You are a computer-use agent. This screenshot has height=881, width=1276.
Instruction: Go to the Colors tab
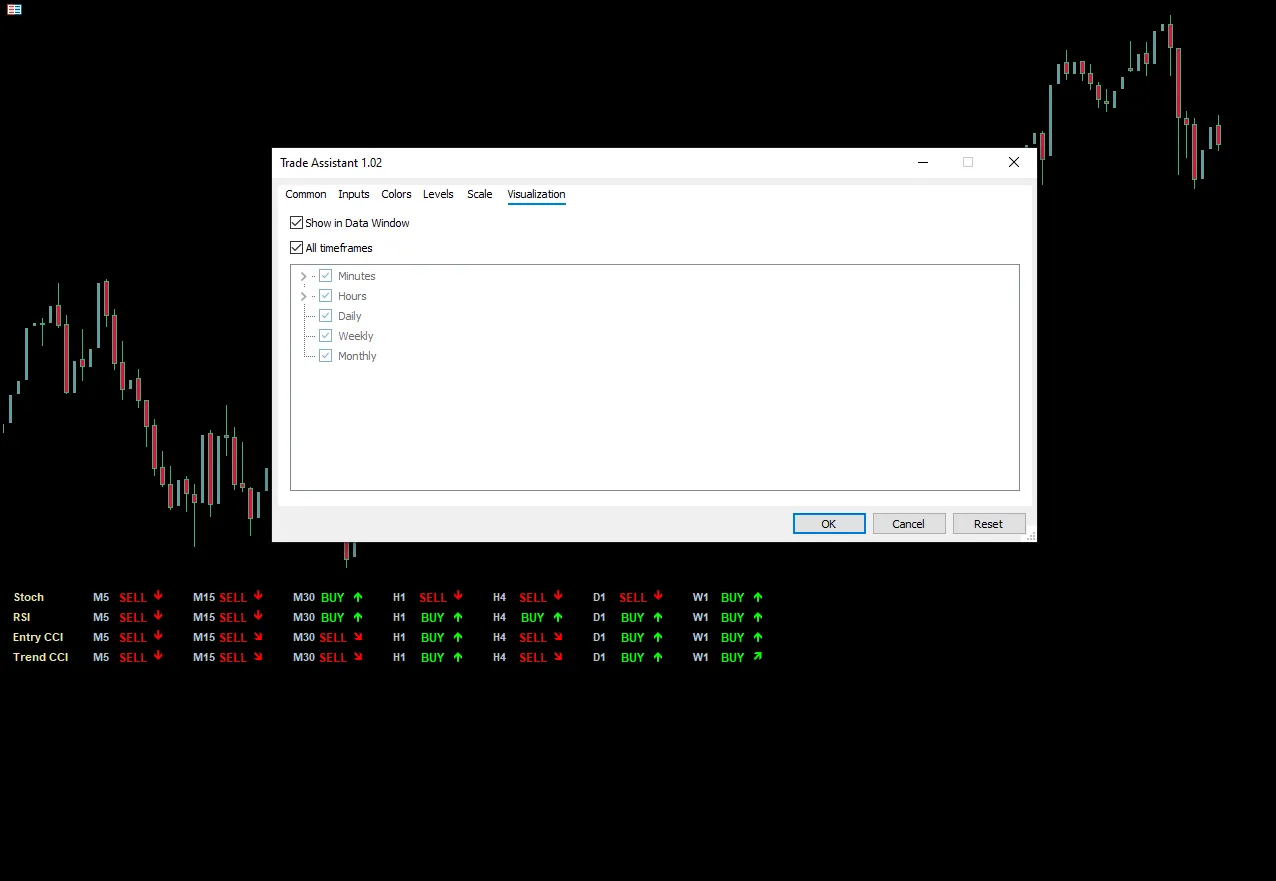(x=396, y=194)
